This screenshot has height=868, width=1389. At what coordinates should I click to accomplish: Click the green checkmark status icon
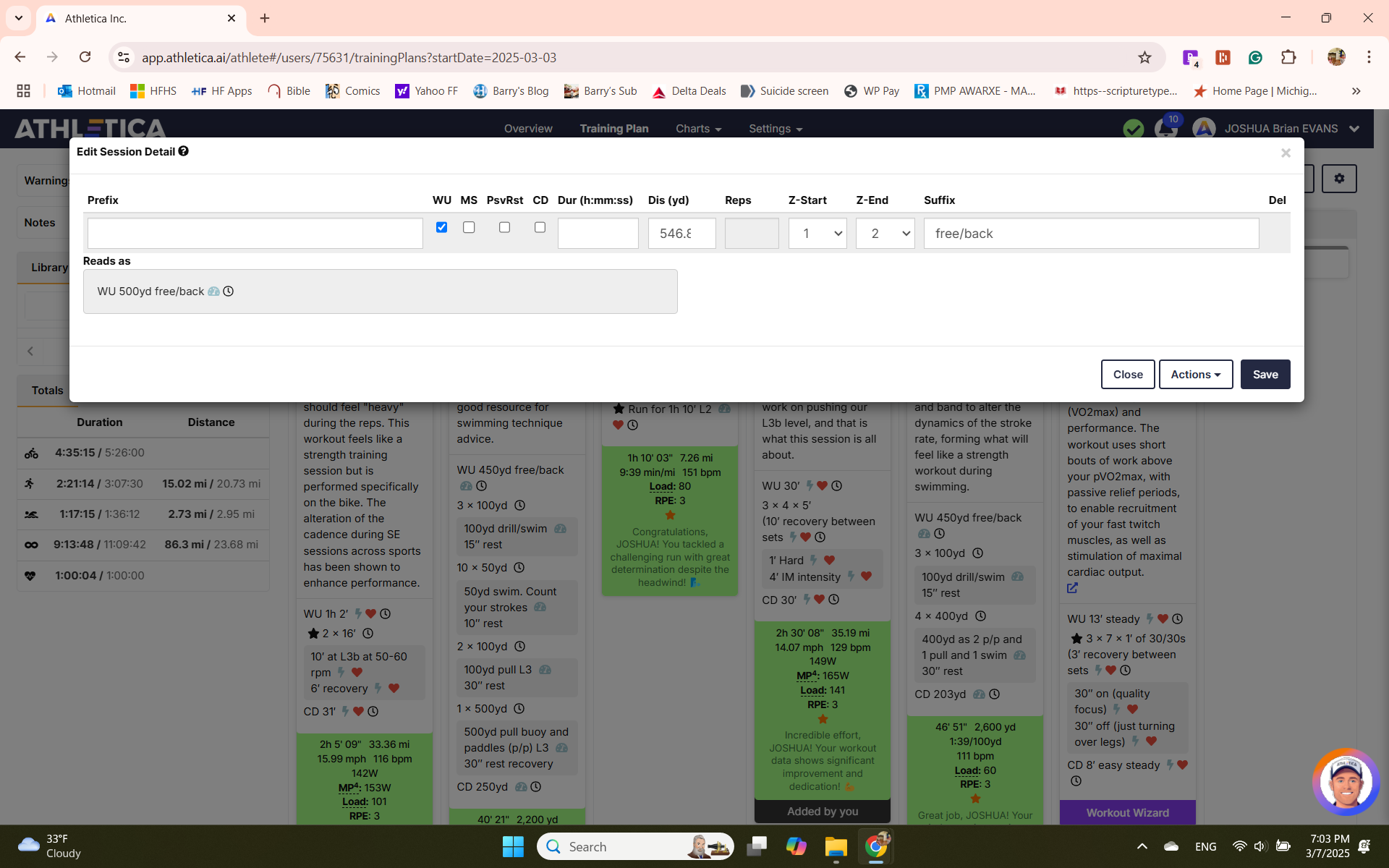pos(1133,129)
